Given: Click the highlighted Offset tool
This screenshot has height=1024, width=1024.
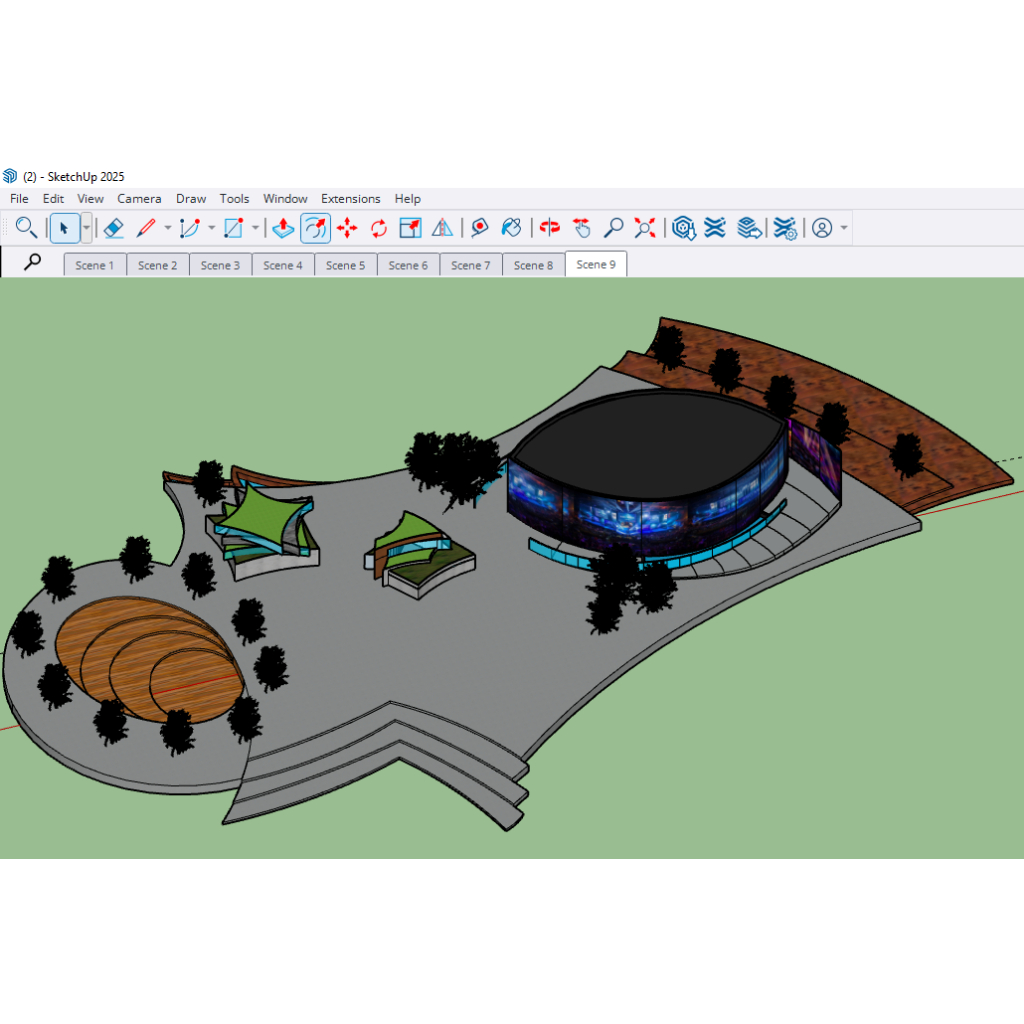Looking at the screenshot, I should (315, 228).
